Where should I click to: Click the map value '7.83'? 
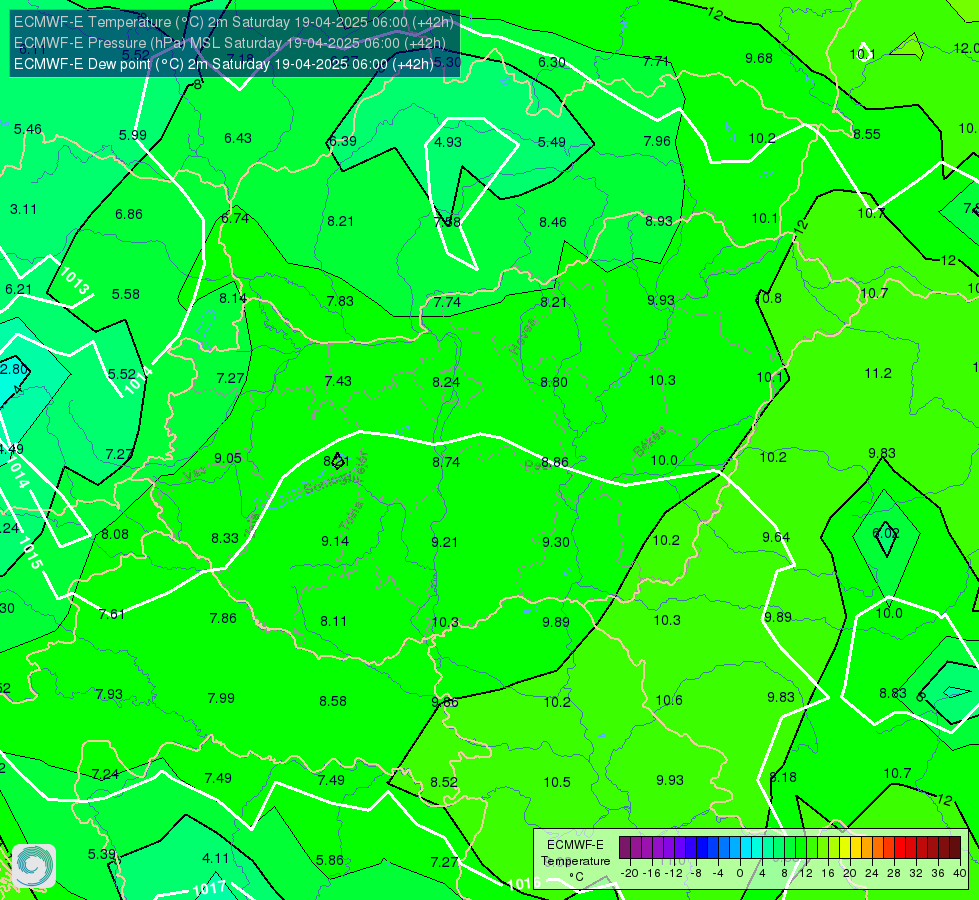point(340,301)
